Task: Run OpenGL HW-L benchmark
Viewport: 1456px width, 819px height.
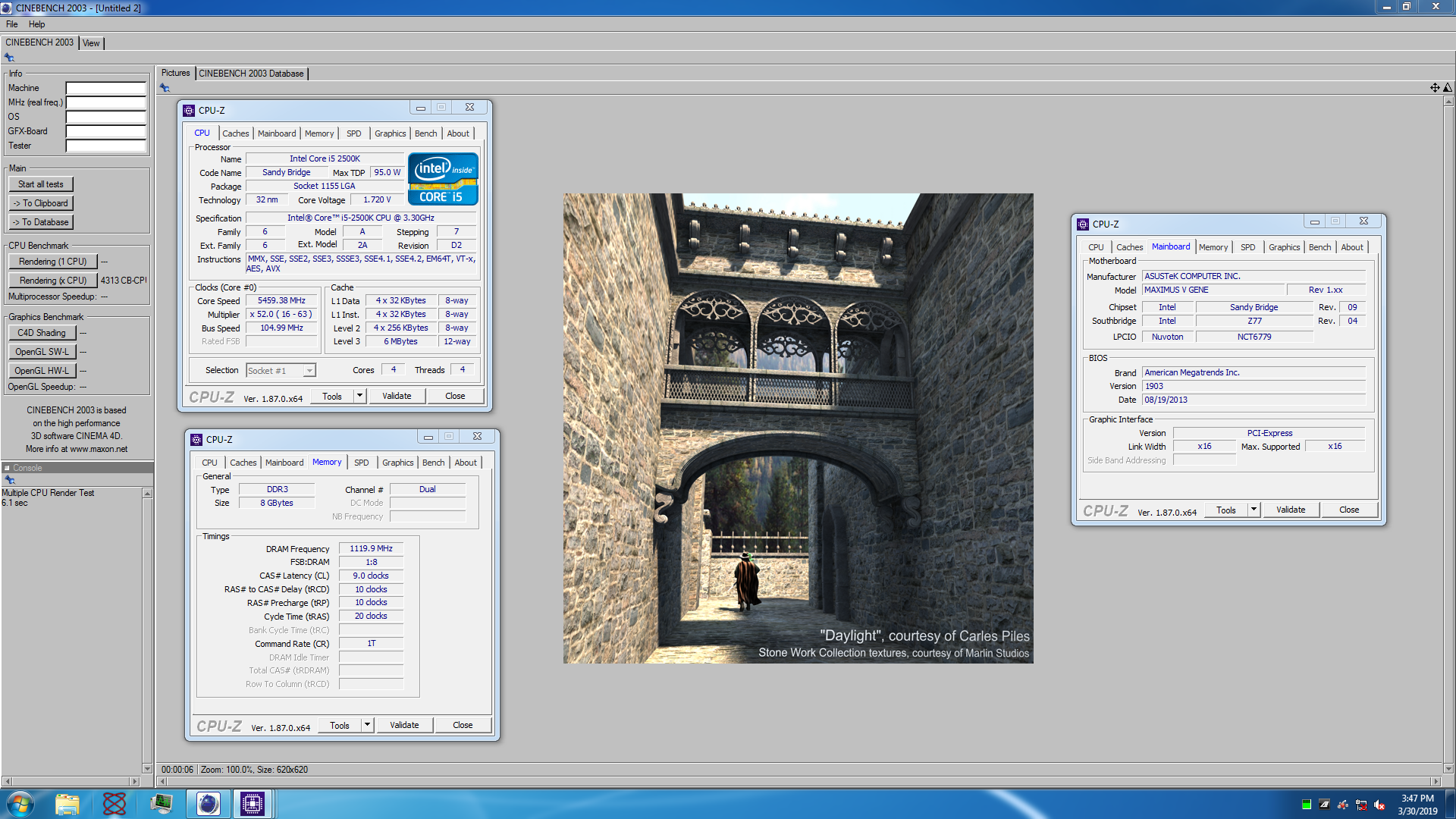Action: point(42,371)
